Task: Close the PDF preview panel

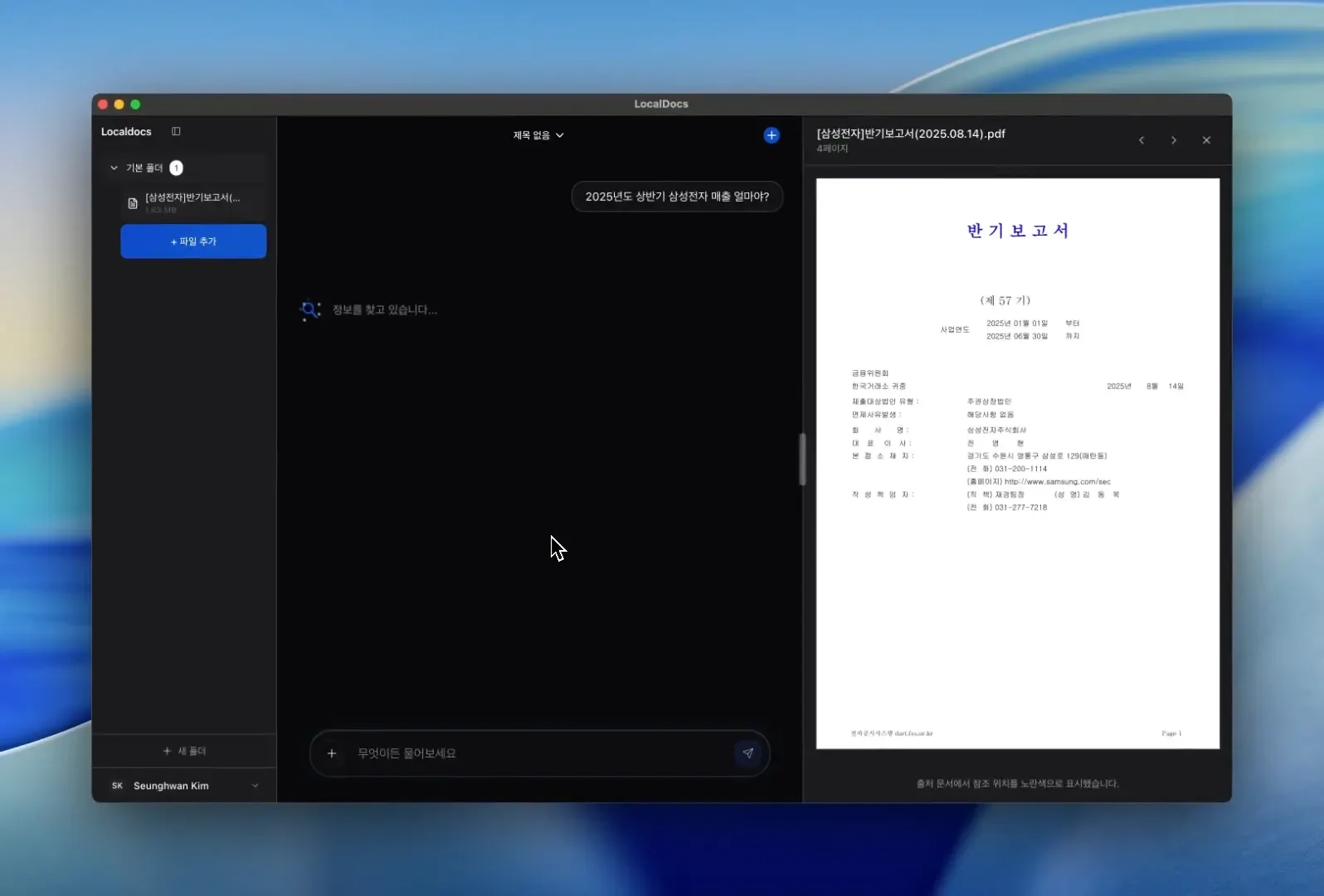Action: 1206,140
